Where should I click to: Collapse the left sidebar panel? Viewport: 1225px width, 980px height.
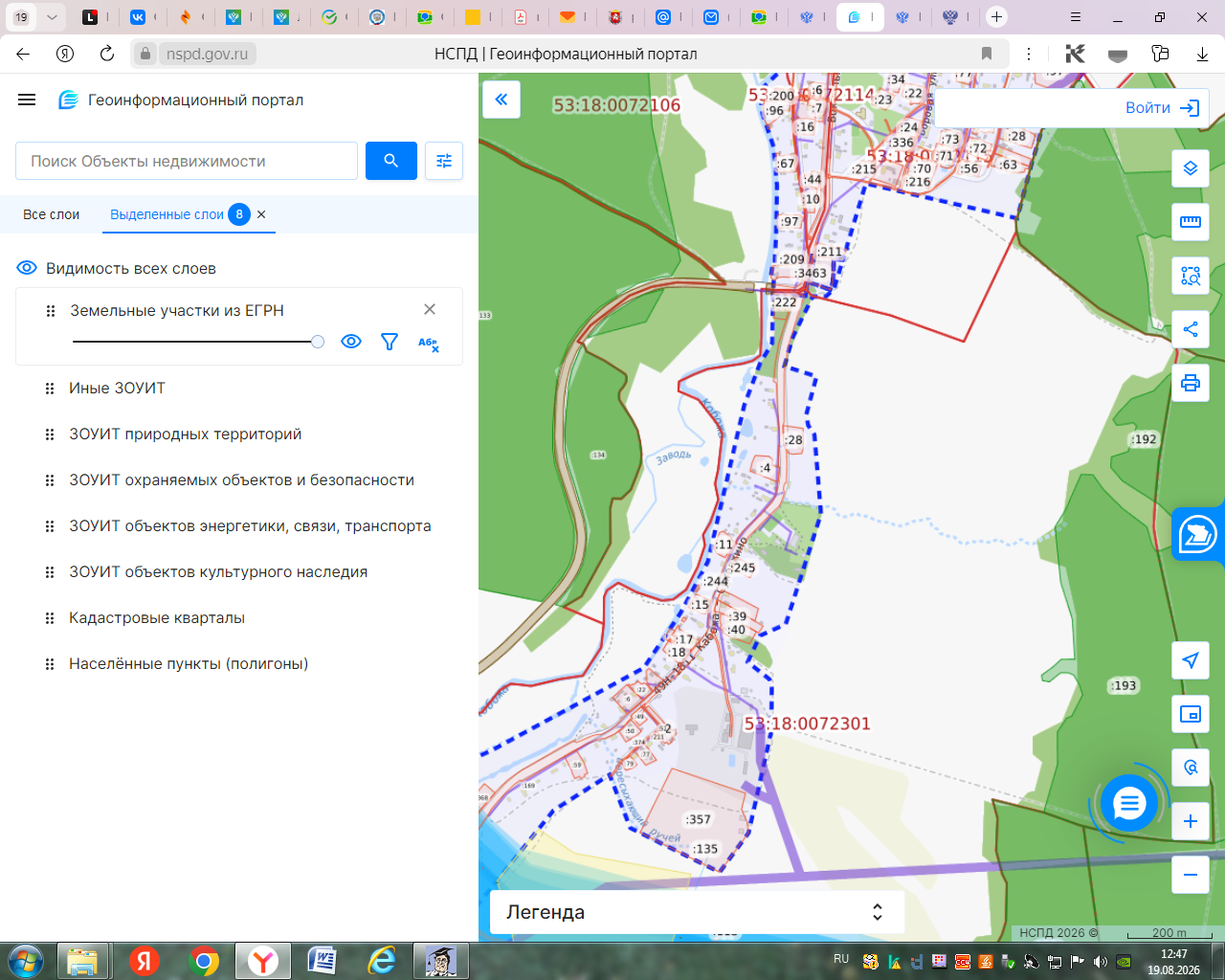coord(501,100)
